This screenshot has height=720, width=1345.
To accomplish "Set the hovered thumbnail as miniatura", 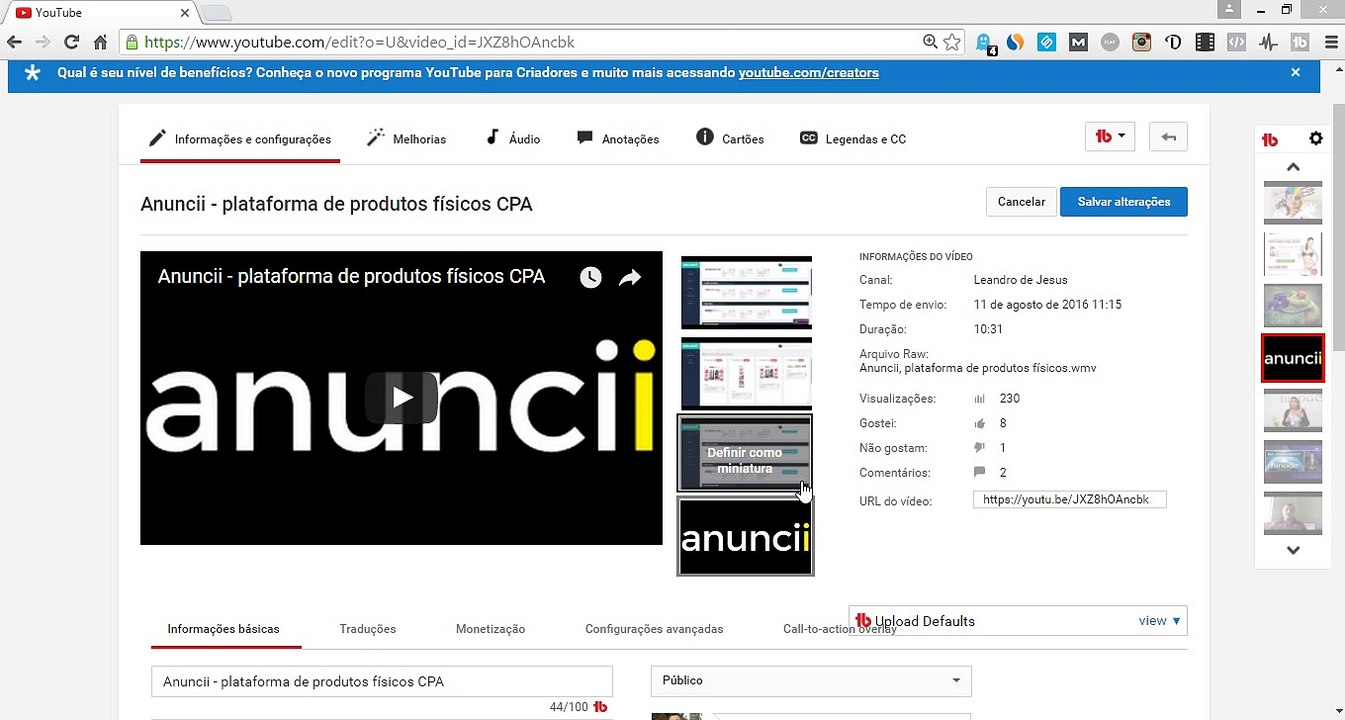I will point(746,453).
